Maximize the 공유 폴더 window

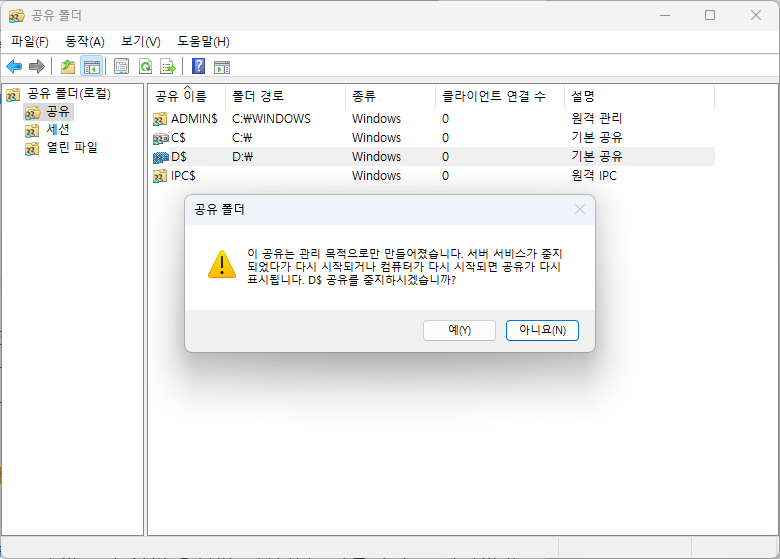click(710, 15)
